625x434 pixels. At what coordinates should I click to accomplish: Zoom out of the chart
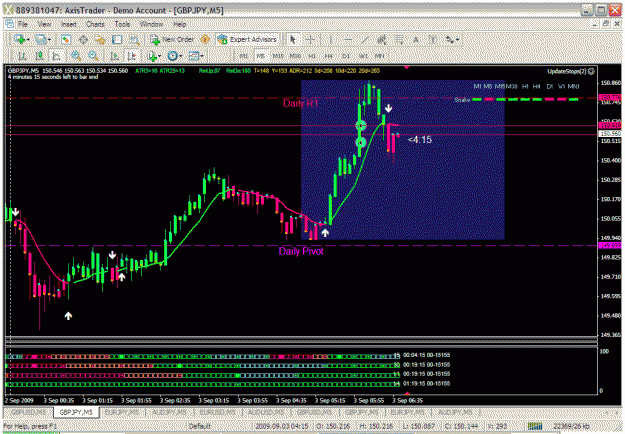(x=93, y=56)
